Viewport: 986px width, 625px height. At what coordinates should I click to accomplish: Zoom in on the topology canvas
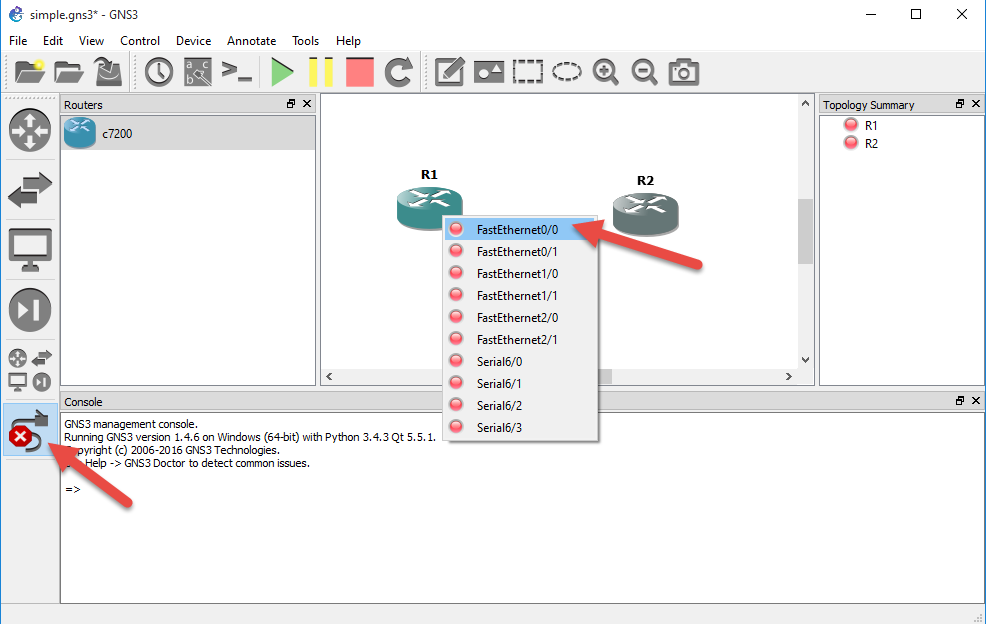605,71
